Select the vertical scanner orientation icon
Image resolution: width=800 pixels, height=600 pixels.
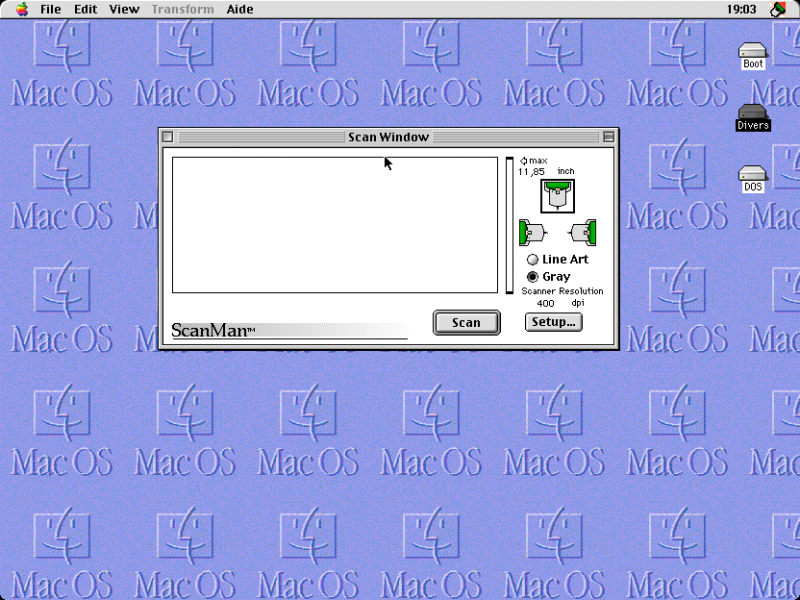557,197
